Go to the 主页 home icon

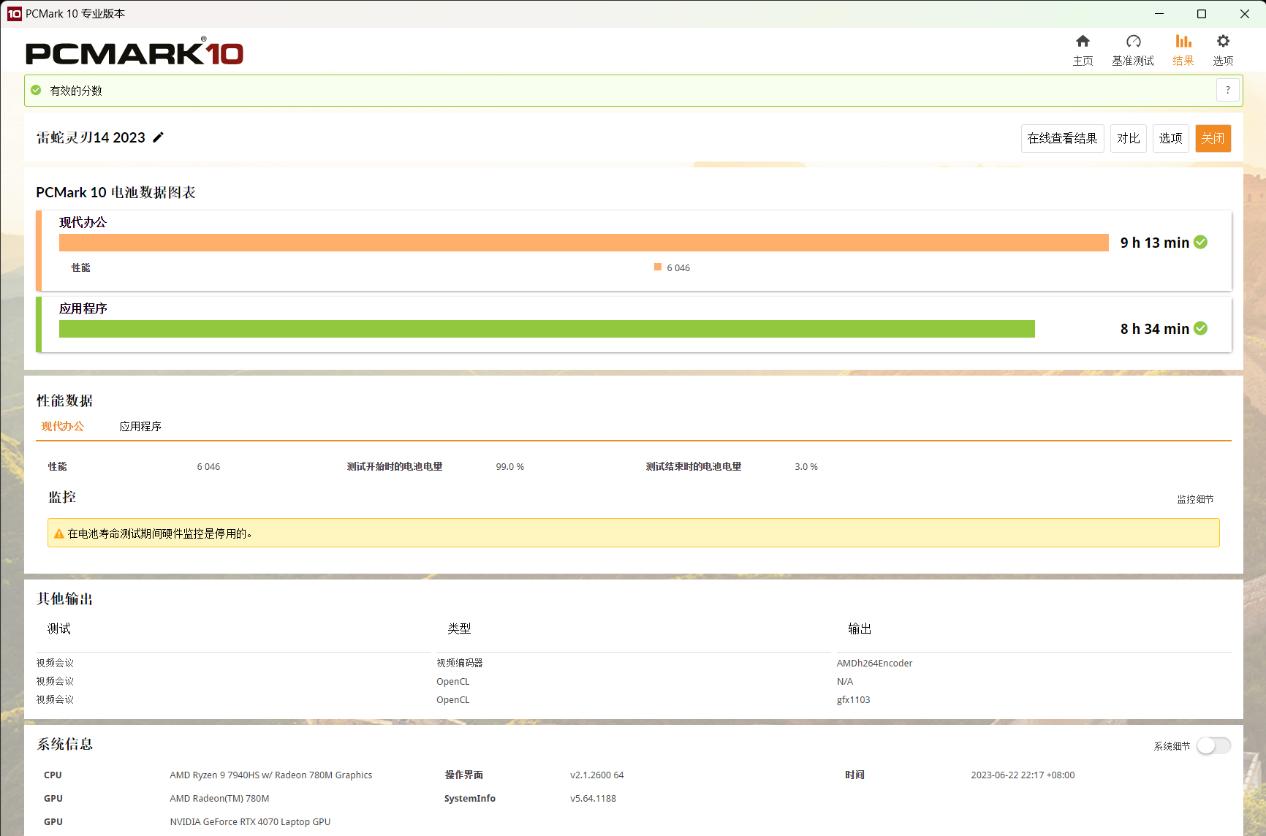1082,42
